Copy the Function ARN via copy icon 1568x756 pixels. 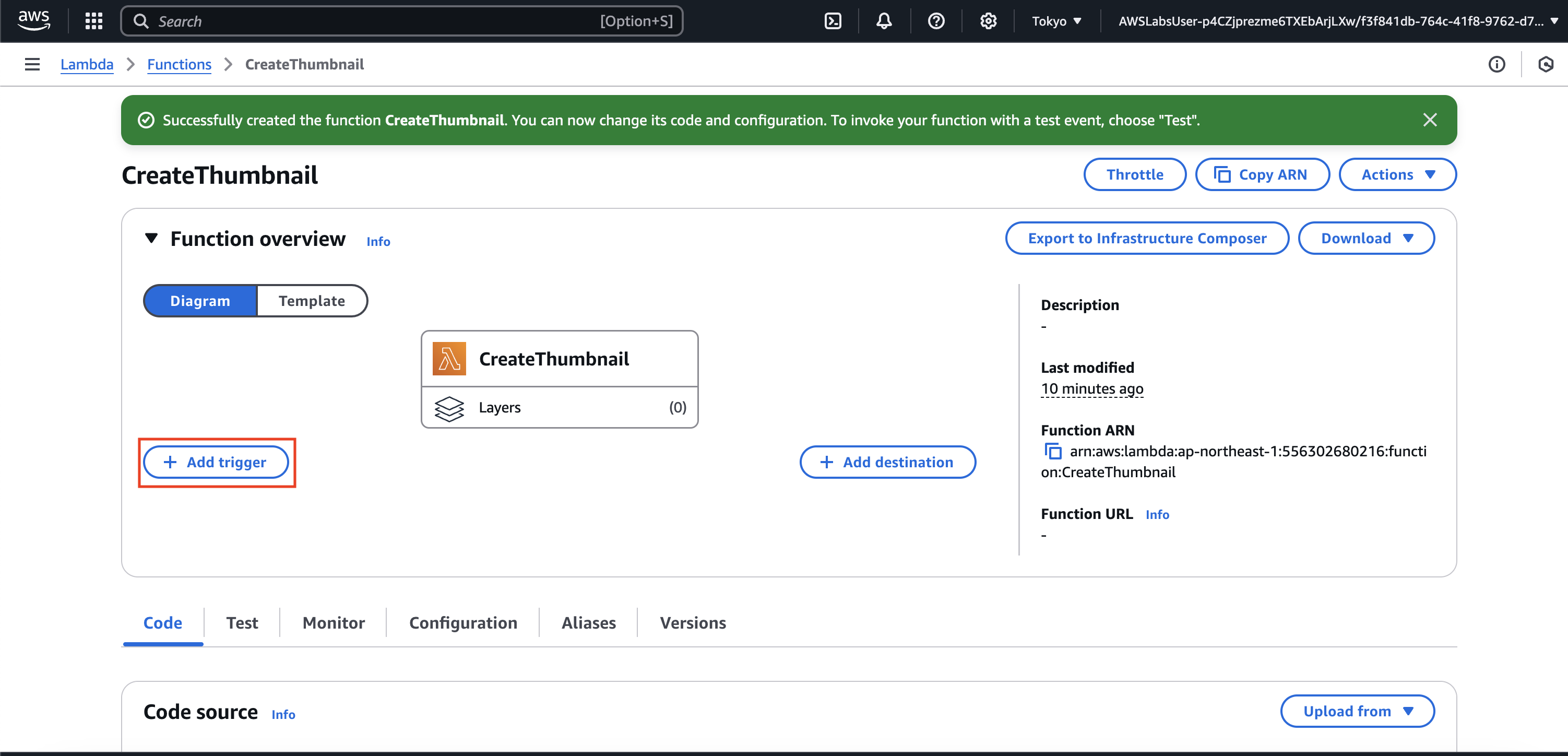[1053, 451]
